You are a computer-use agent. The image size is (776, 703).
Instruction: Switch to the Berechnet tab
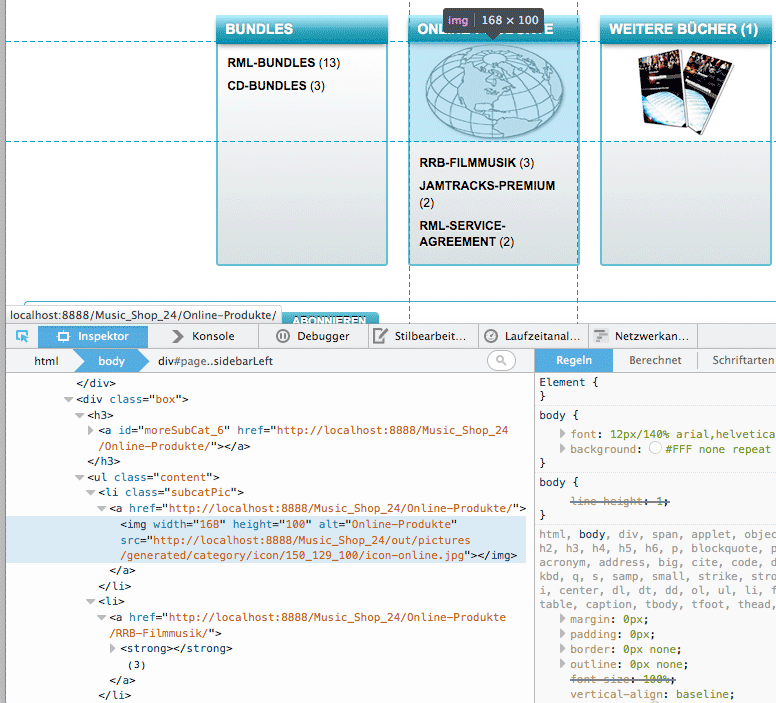pos(655,361)
